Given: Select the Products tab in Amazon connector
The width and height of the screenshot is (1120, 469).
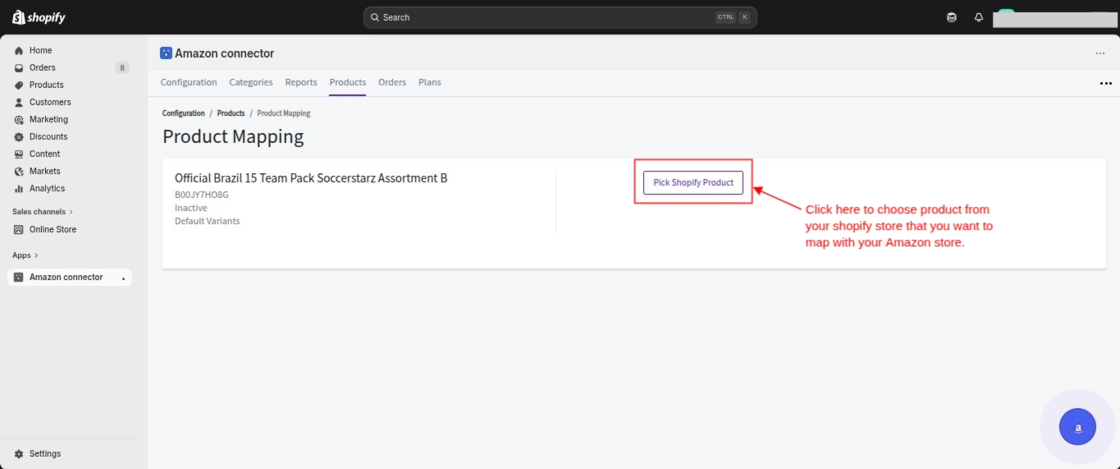Looking at the screenshot, I should pyautogui.click(x=348, y=83).
